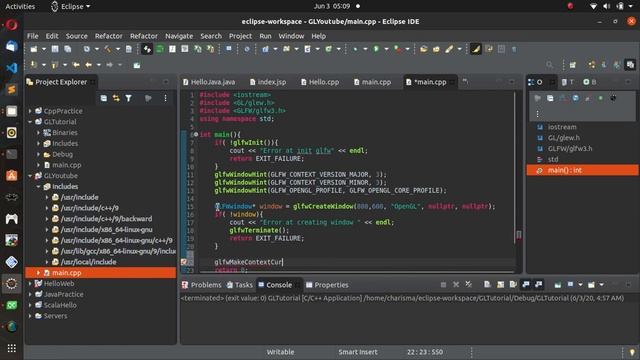
Task: Select main() : int in the Outline
Action: pos(582,170)
